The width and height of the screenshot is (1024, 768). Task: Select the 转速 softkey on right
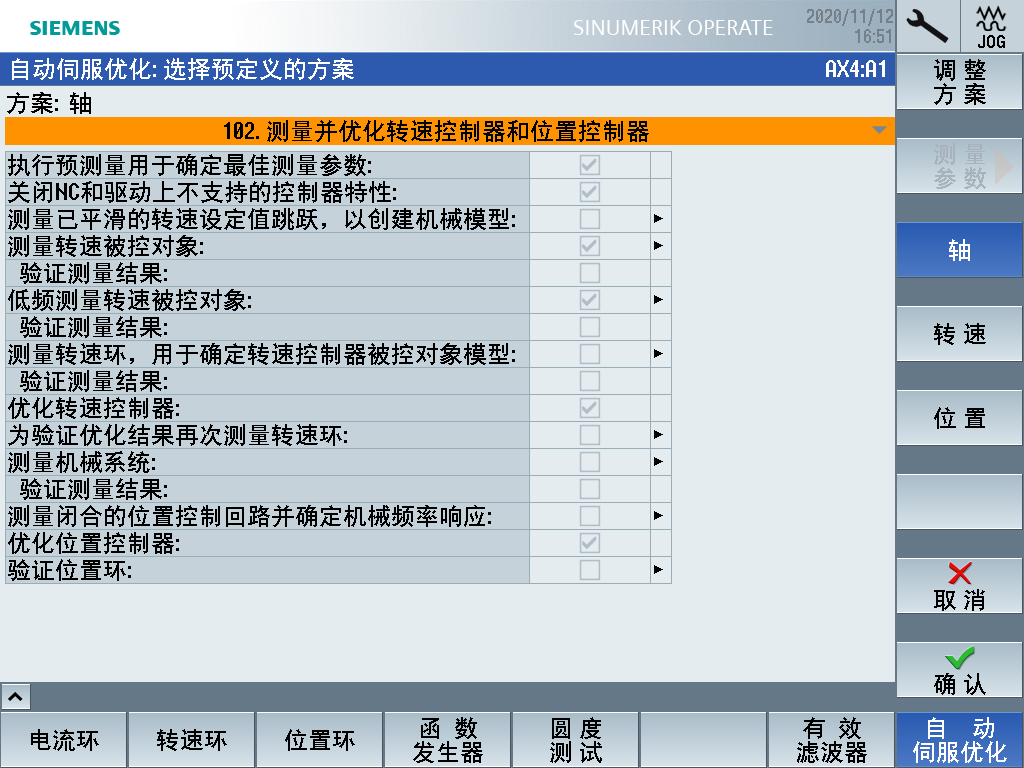point(959,335)
